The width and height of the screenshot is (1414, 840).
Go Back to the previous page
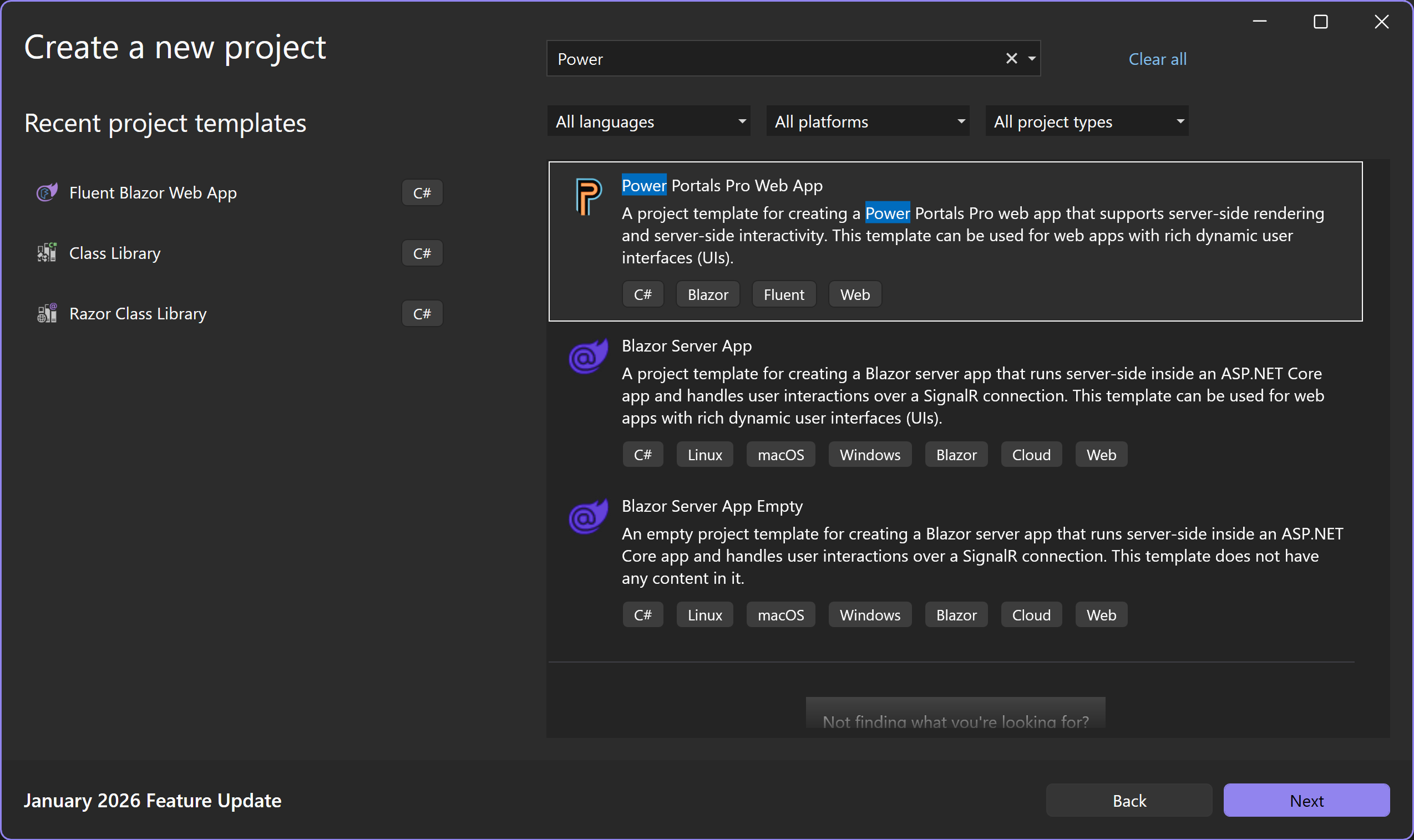click(x=1129, y=801)
